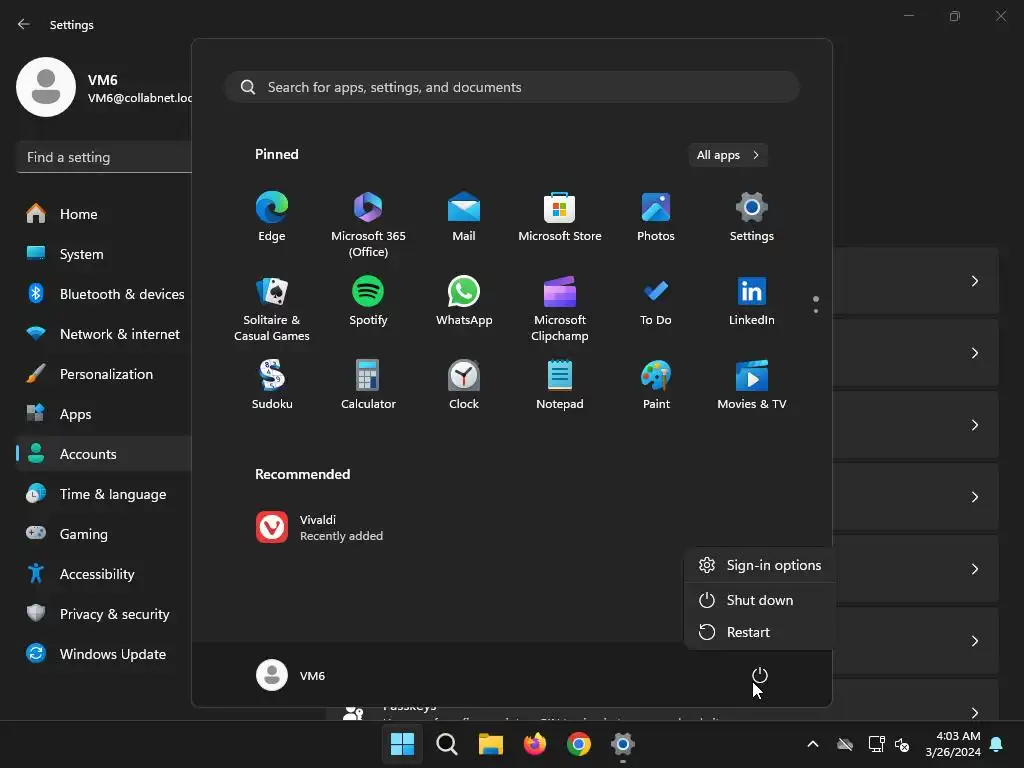Image resolution: width=1024 pixels, height=768 pixels.
Task: Open the pinned Settings gear app
Action: pos(752,217)
